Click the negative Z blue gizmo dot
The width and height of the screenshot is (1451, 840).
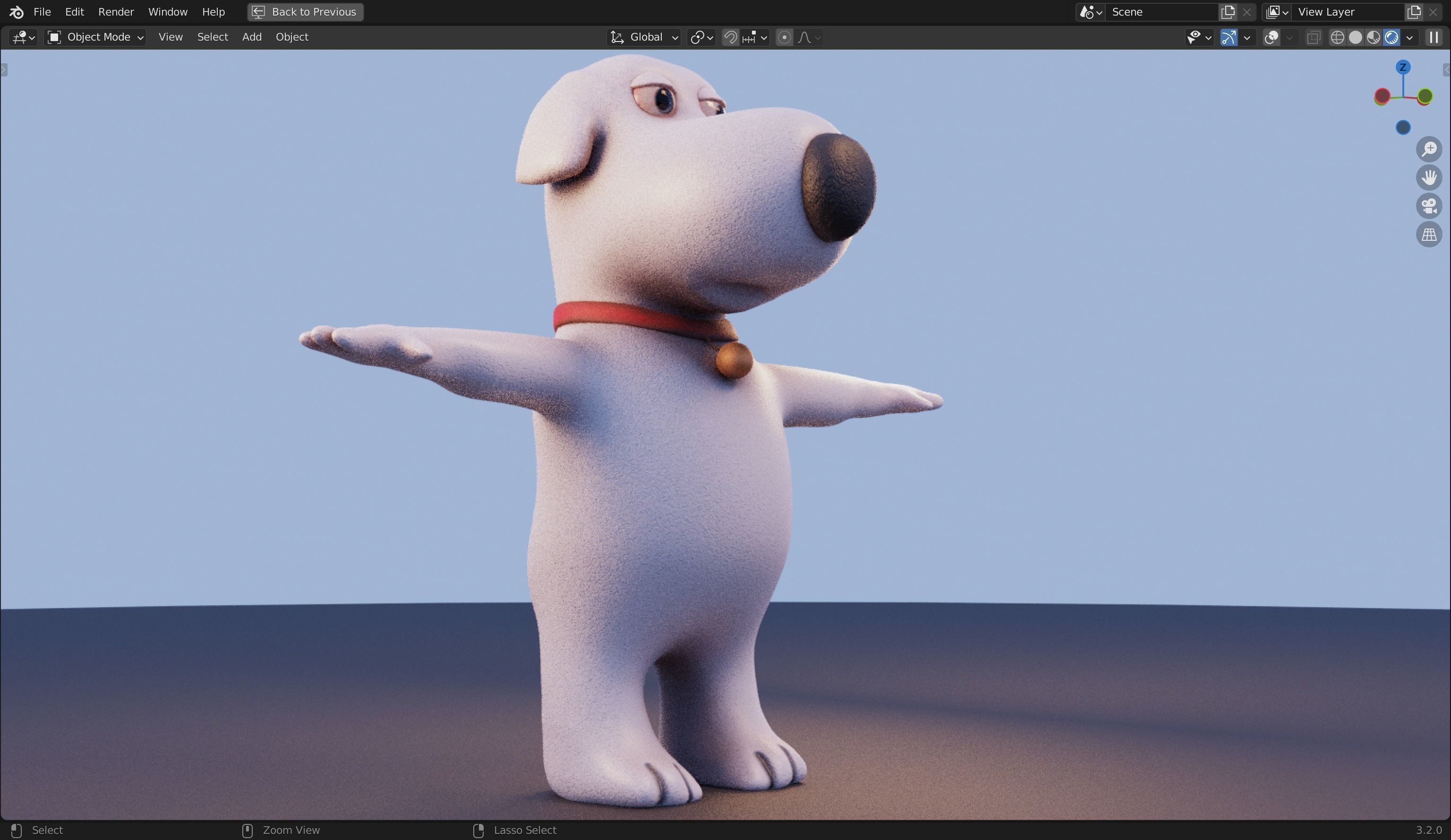click(x=1403, y=127)
